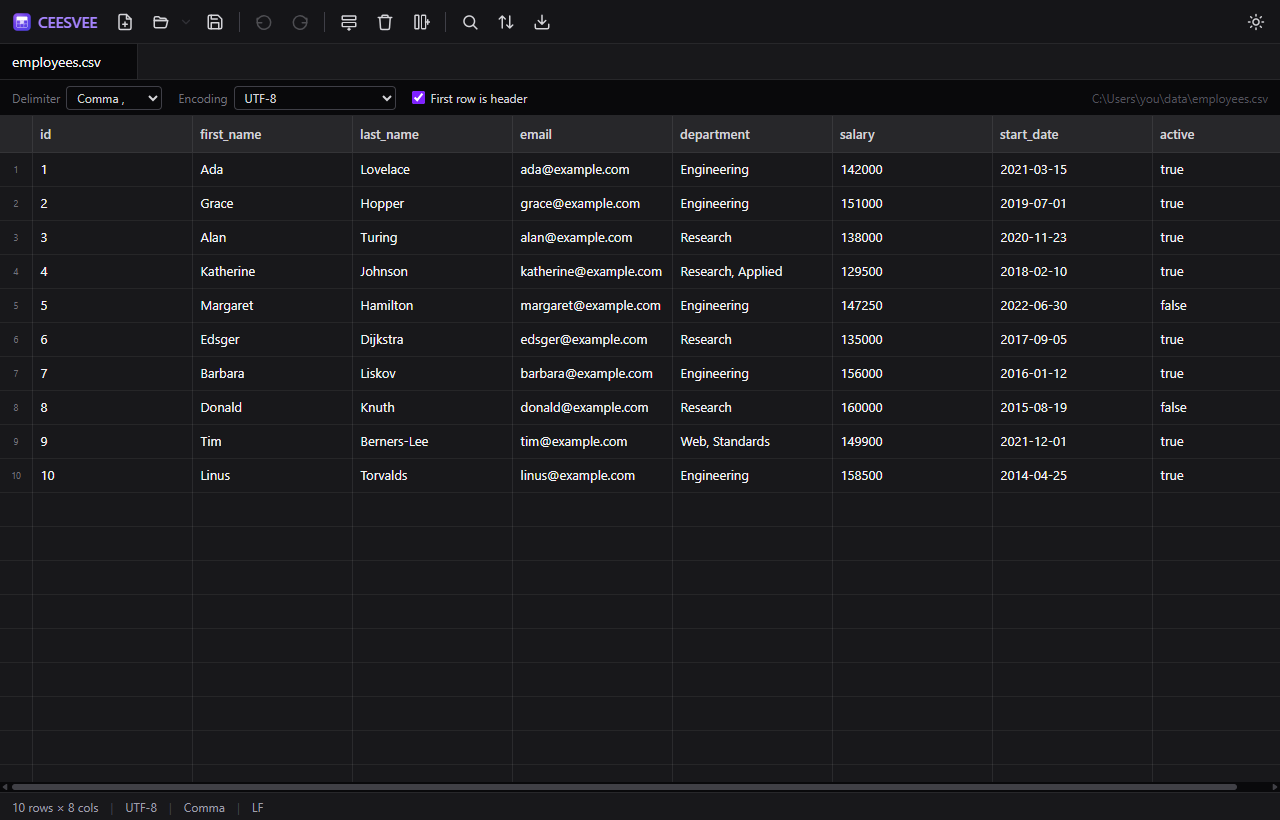The image size is (1280, 820).
Task: Click the cell containing Knuth
Action: click(432, 408)
